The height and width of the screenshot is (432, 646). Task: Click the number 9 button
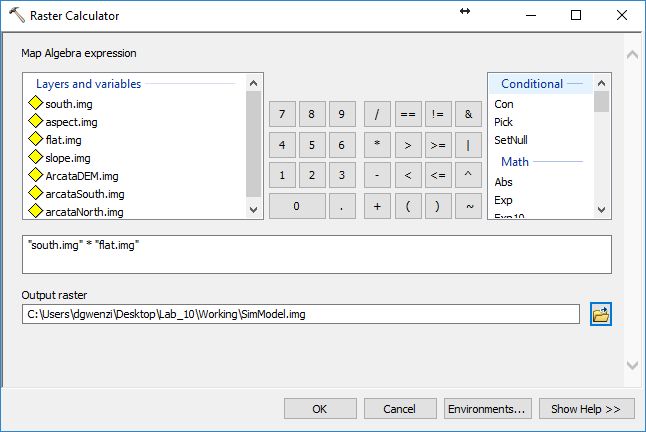click(342, 114)
